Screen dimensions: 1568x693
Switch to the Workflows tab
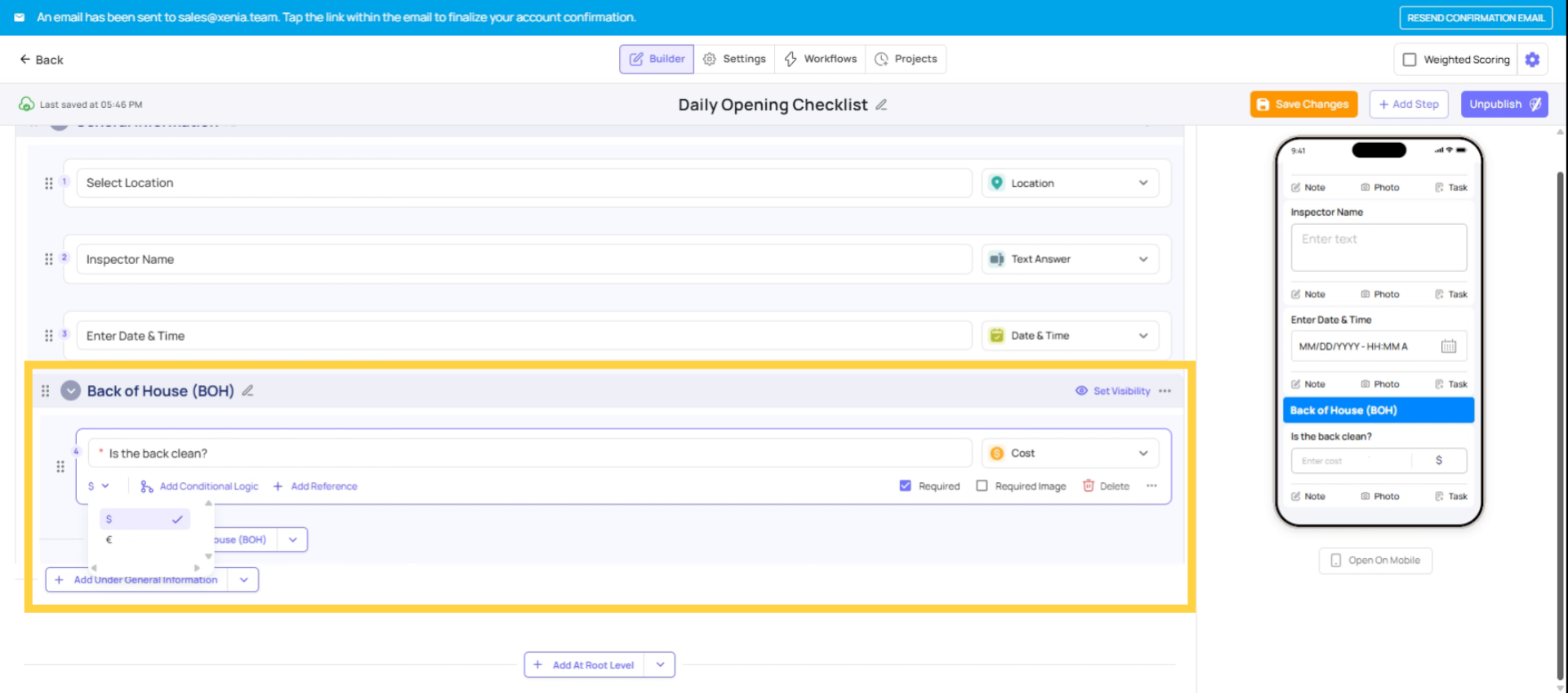(820, 59)
